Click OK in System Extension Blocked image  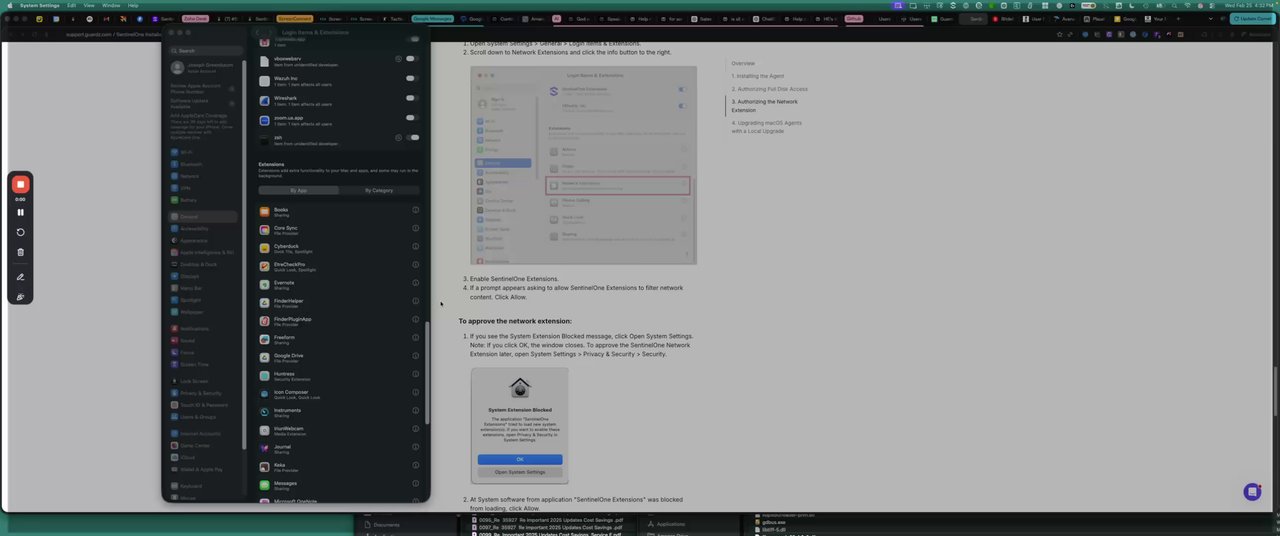pos(520,459)
